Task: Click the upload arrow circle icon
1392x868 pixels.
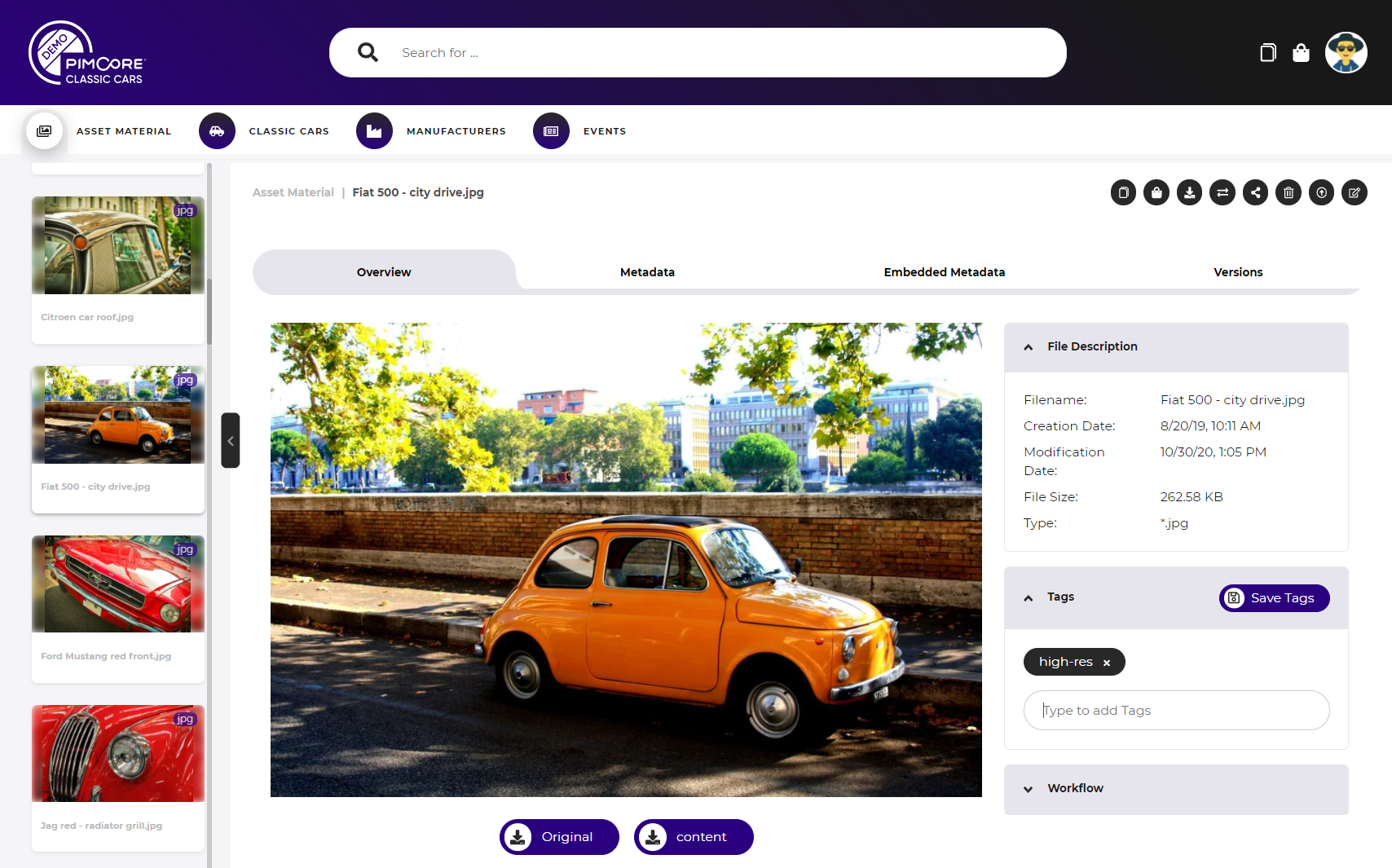Action: 1321,193
